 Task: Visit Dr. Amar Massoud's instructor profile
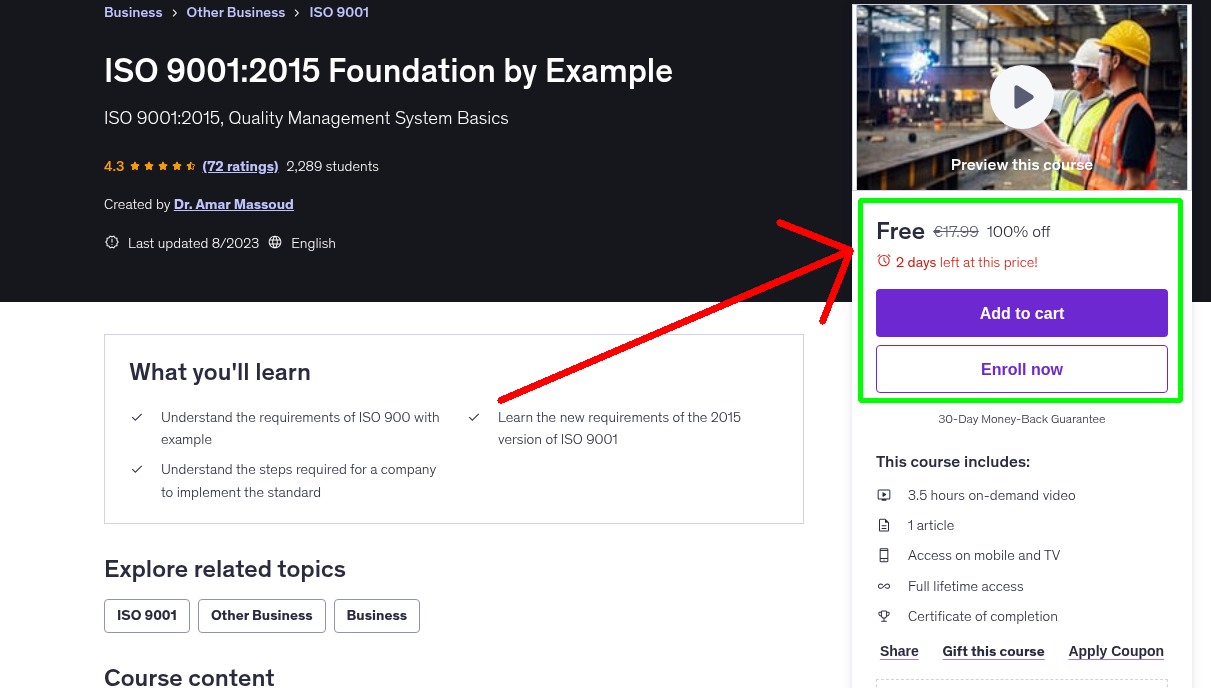click(x=233, y=204)
